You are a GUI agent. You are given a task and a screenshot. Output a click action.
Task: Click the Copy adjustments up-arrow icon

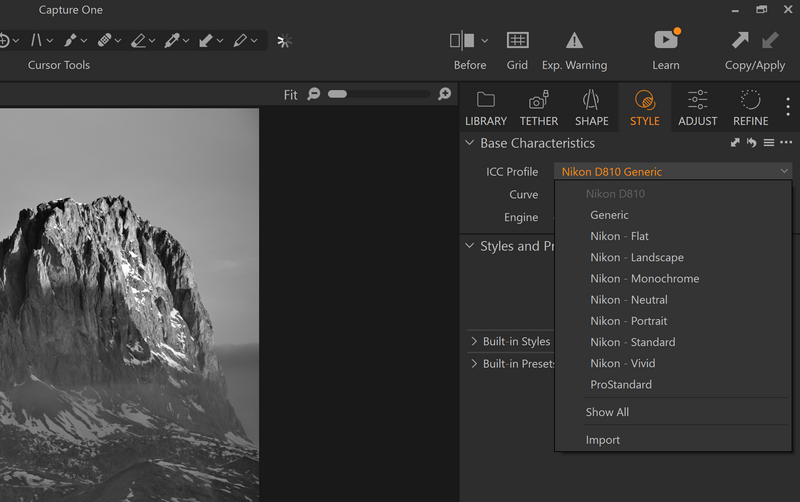[740, 40]
